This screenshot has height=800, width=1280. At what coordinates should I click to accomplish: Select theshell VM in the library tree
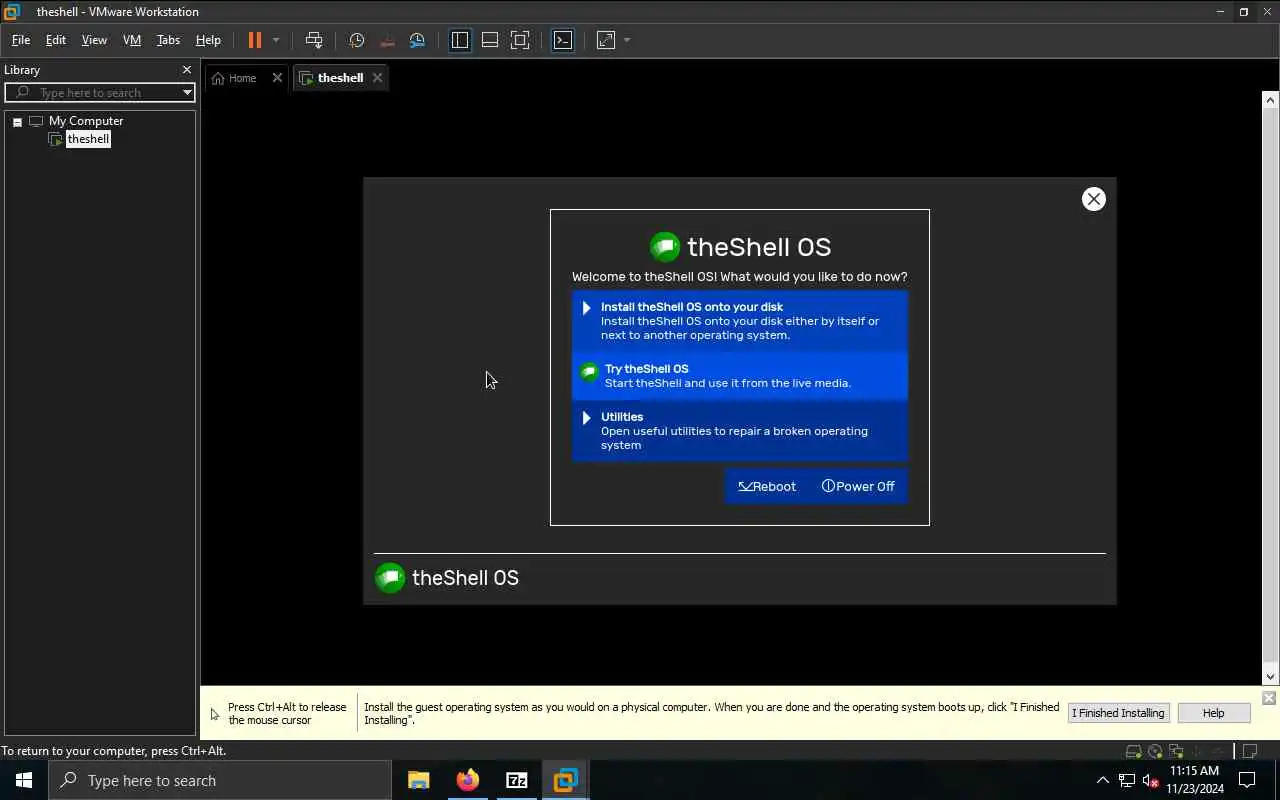88,139
